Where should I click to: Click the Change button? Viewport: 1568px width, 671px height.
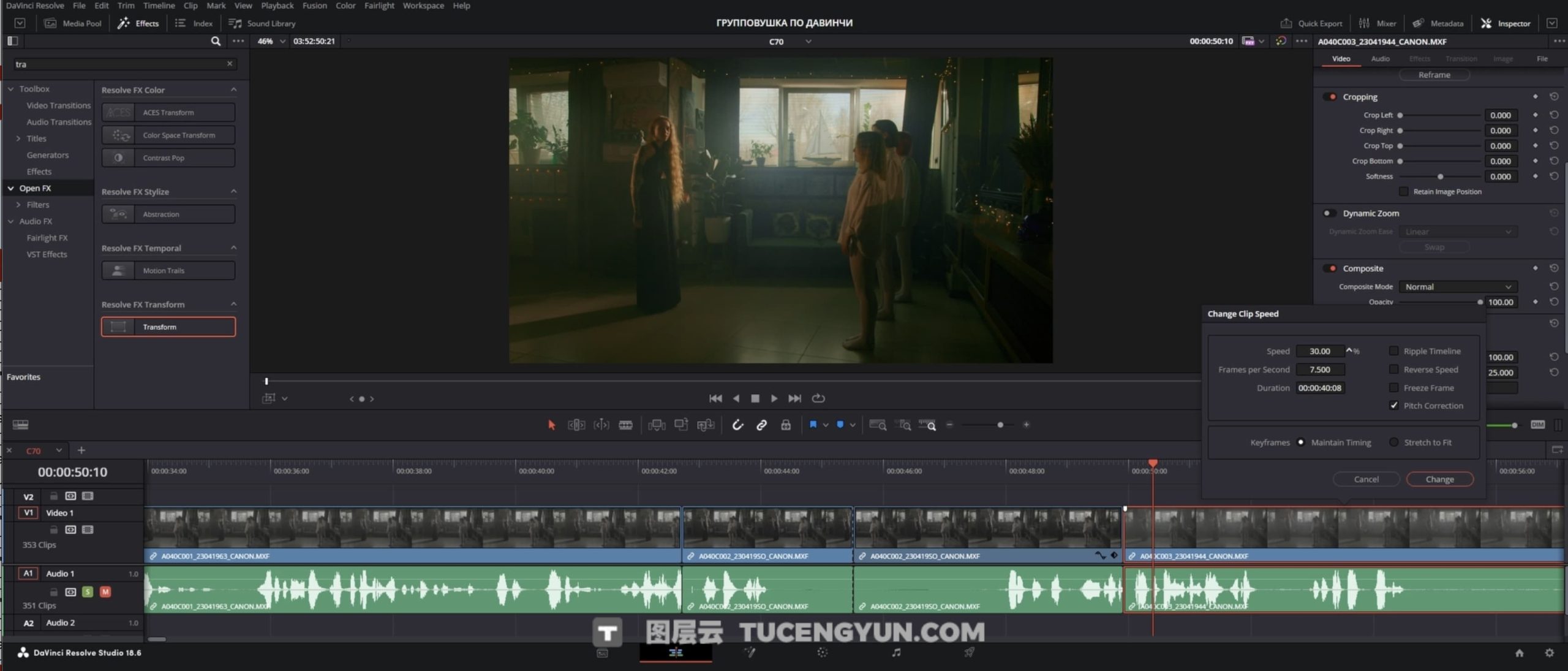tap(1439, 479)
